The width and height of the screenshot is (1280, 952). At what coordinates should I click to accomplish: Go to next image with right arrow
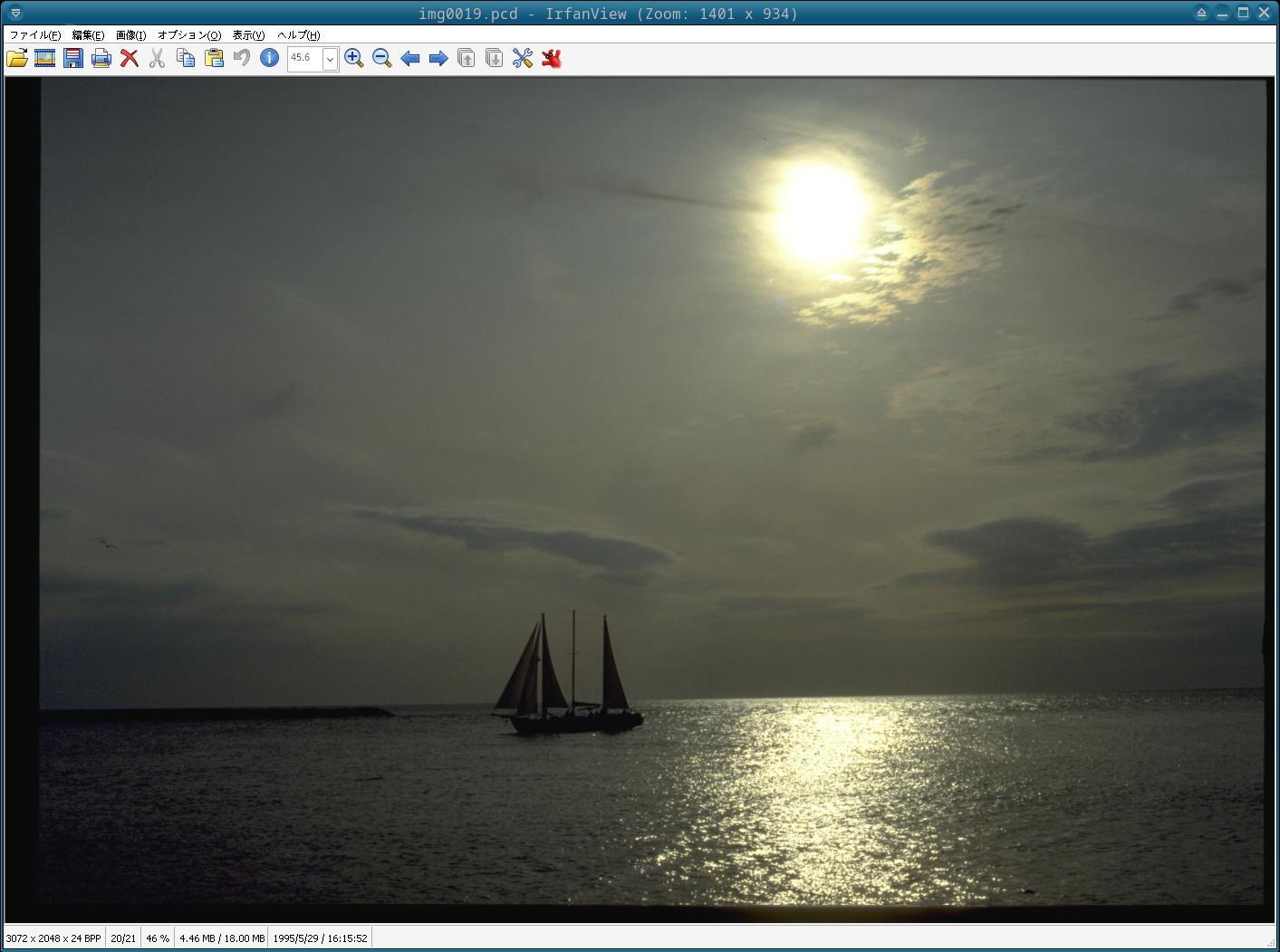438,59
